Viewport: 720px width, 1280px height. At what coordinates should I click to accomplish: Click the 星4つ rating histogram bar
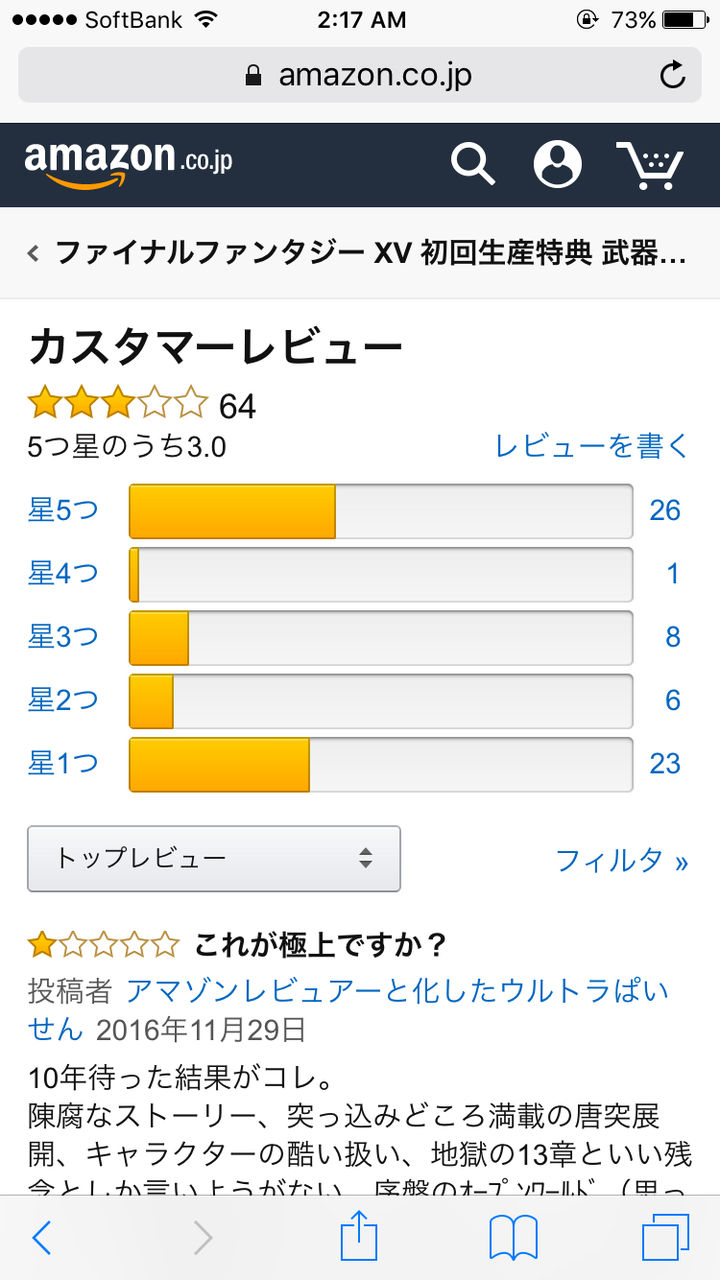pyautogui.click(x=381, y=574)
